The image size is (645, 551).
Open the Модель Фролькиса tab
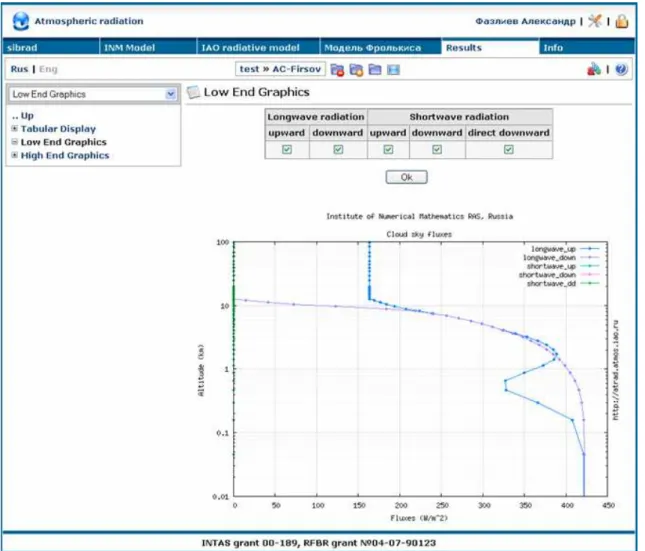tap(381, 47)
